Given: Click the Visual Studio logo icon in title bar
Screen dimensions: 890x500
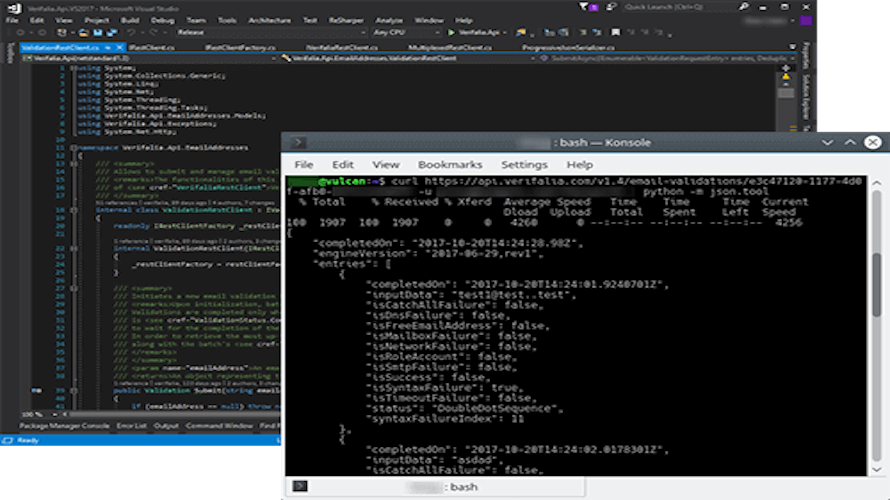Looking at the screenshot, I should 14,8.
